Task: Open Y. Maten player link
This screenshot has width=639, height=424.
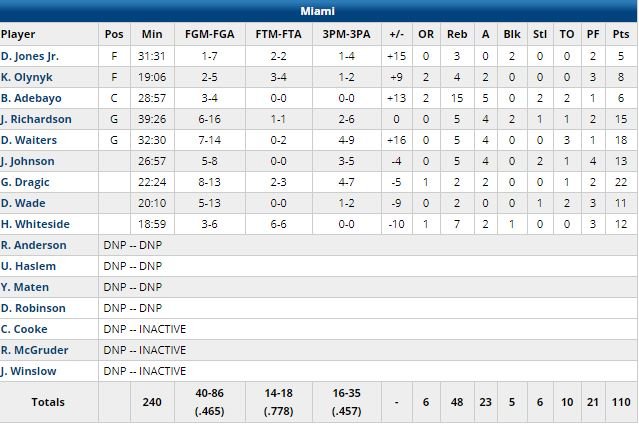Action: click(25, 287)
